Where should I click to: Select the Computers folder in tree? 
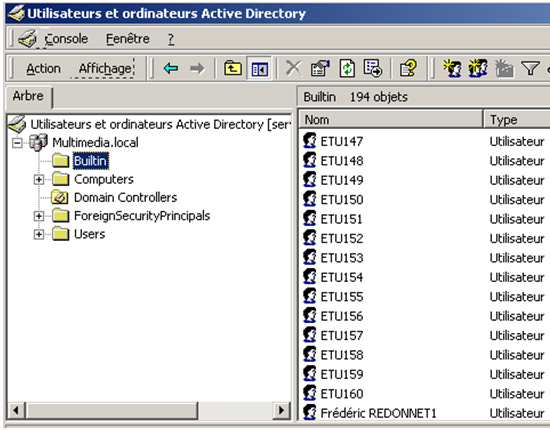(x=104, y=179)
